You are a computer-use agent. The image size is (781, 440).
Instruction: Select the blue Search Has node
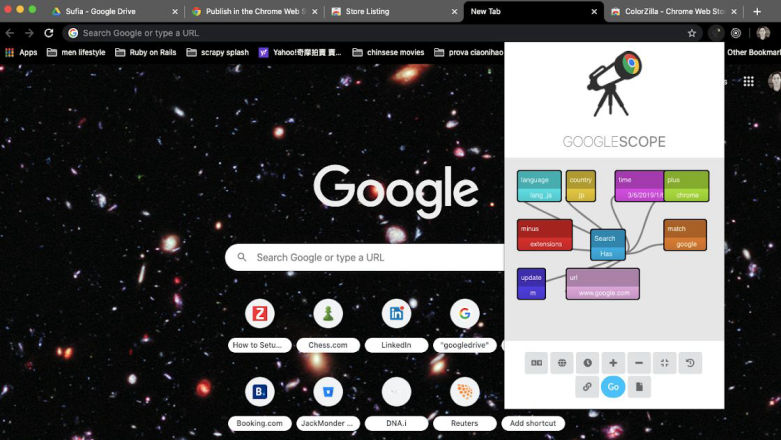tap(608, 244)
